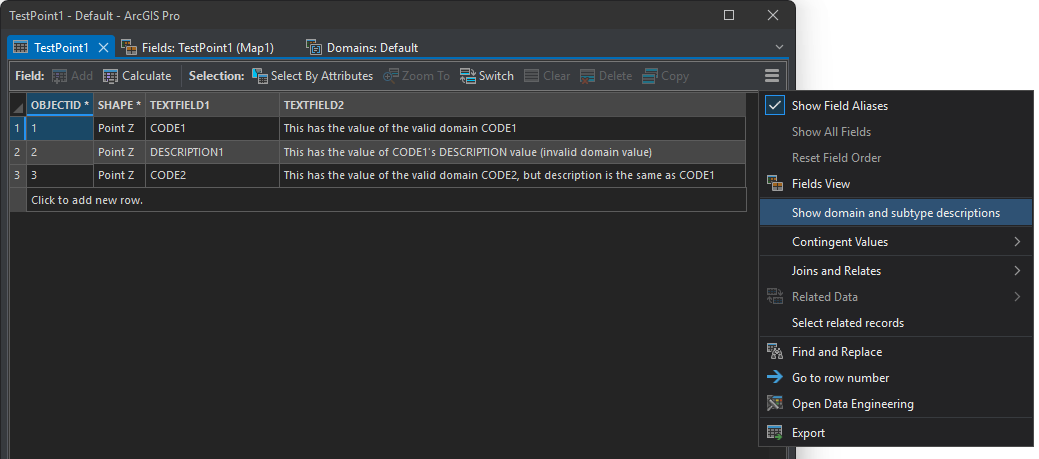The height and width of the screenshot is (459, 1039).
Task: Click 'valid domain CODE1' description cell
Action: tap(512, 128)
